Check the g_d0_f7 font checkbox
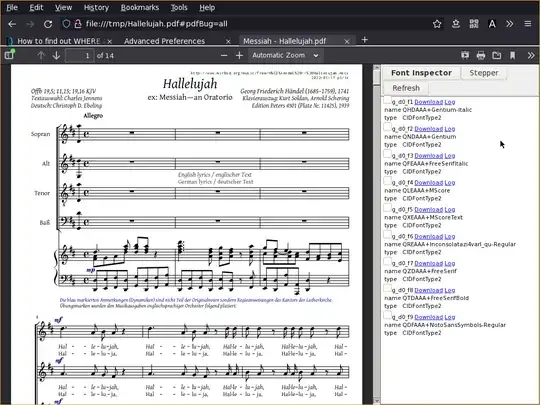The height and width of the screenshot is (405, 540). click(387, 261)
